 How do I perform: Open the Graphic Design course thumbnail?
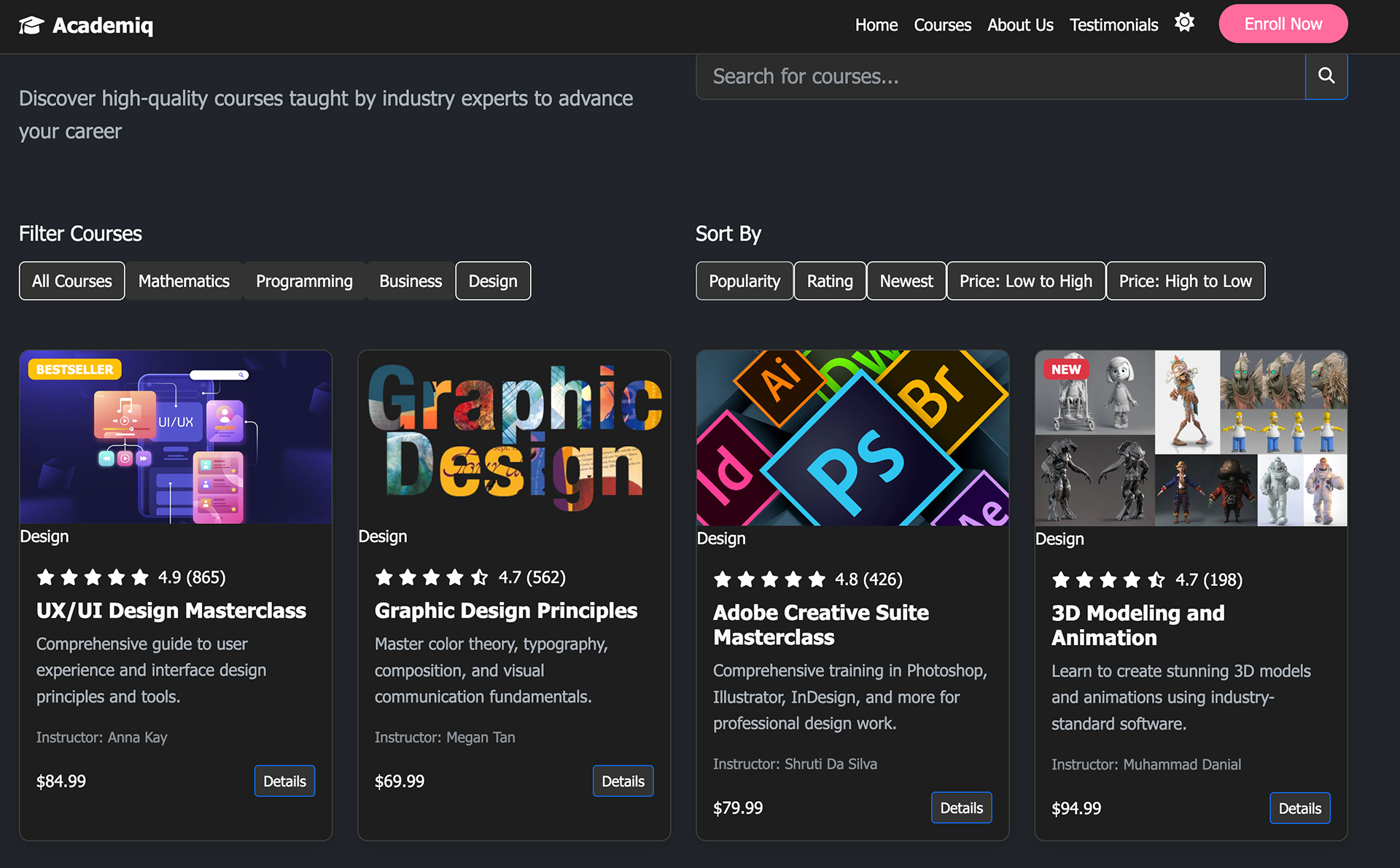[x=514, y=437]
